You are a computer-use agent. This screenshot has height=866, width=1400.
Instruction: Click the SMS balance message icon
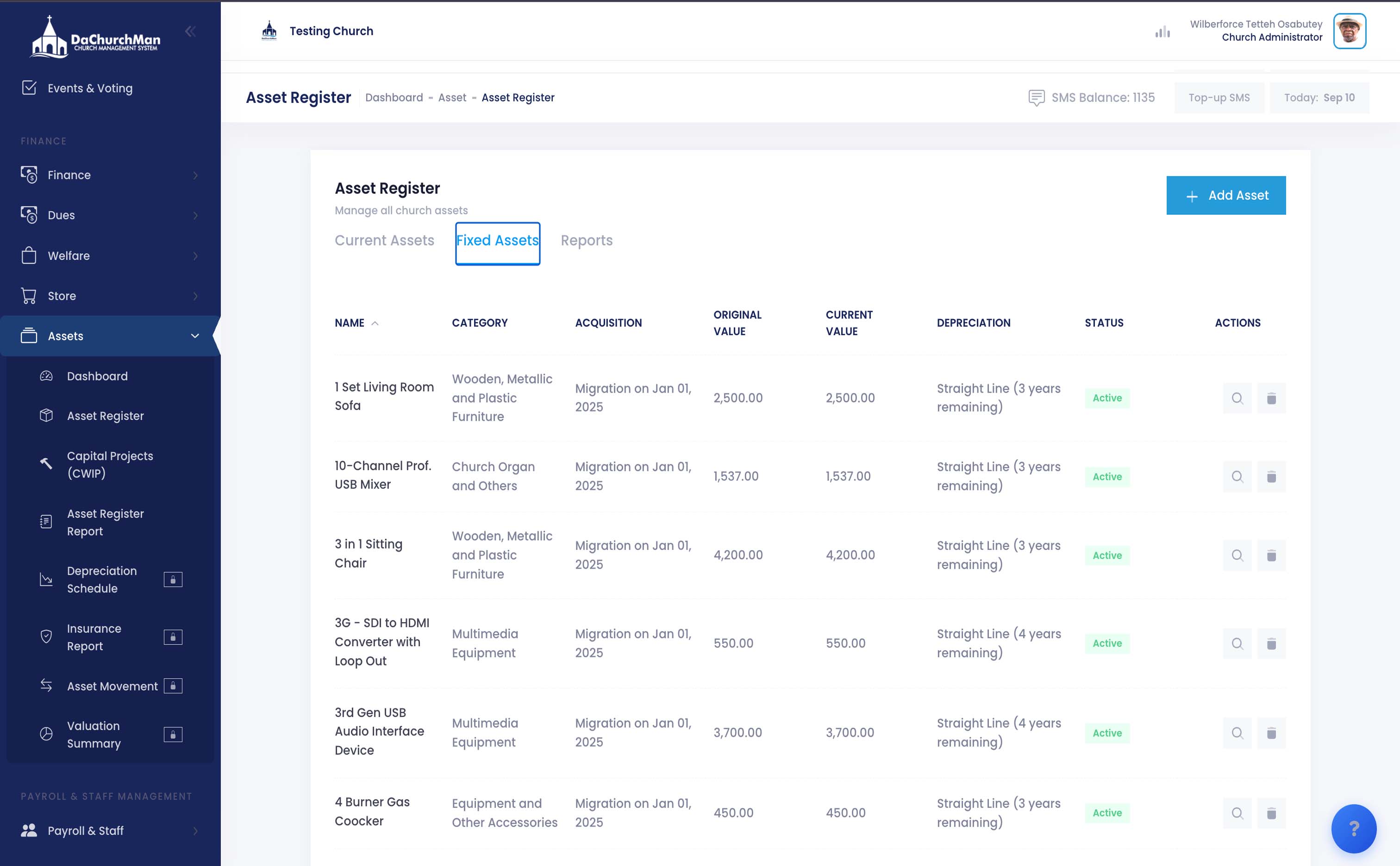tap(1036, 98)
